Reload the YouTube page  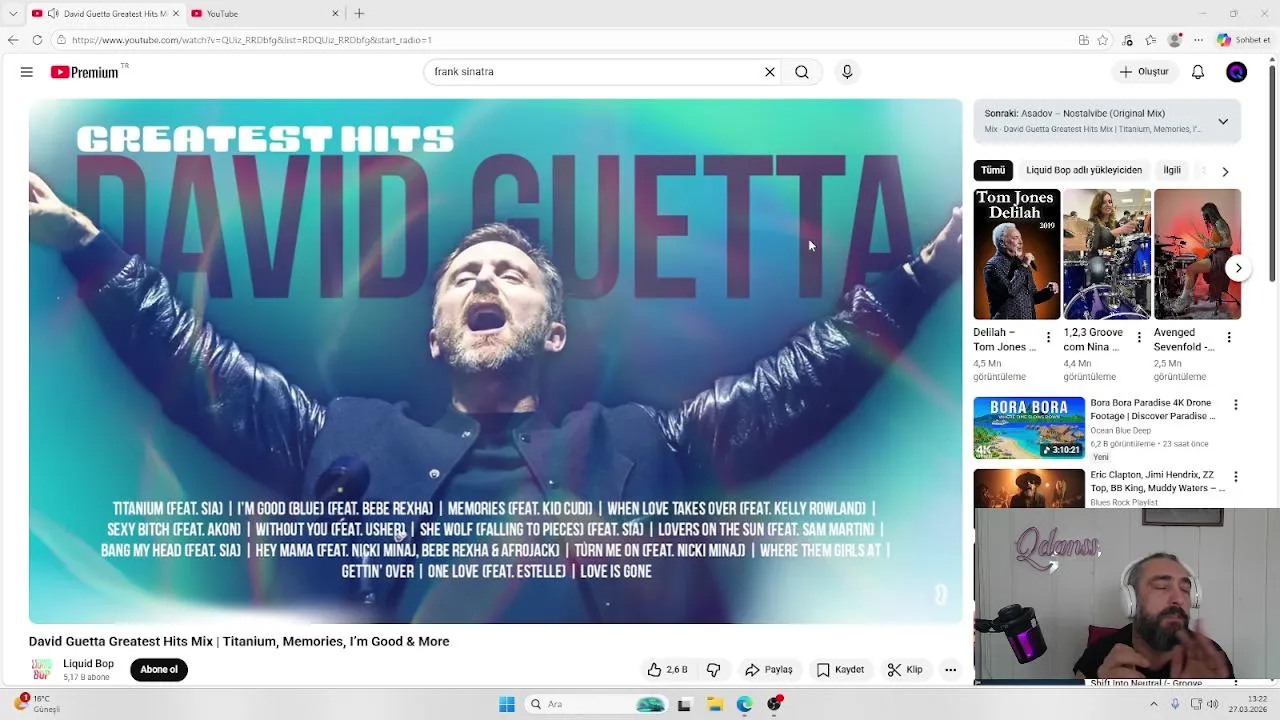[x=37, y=40]
